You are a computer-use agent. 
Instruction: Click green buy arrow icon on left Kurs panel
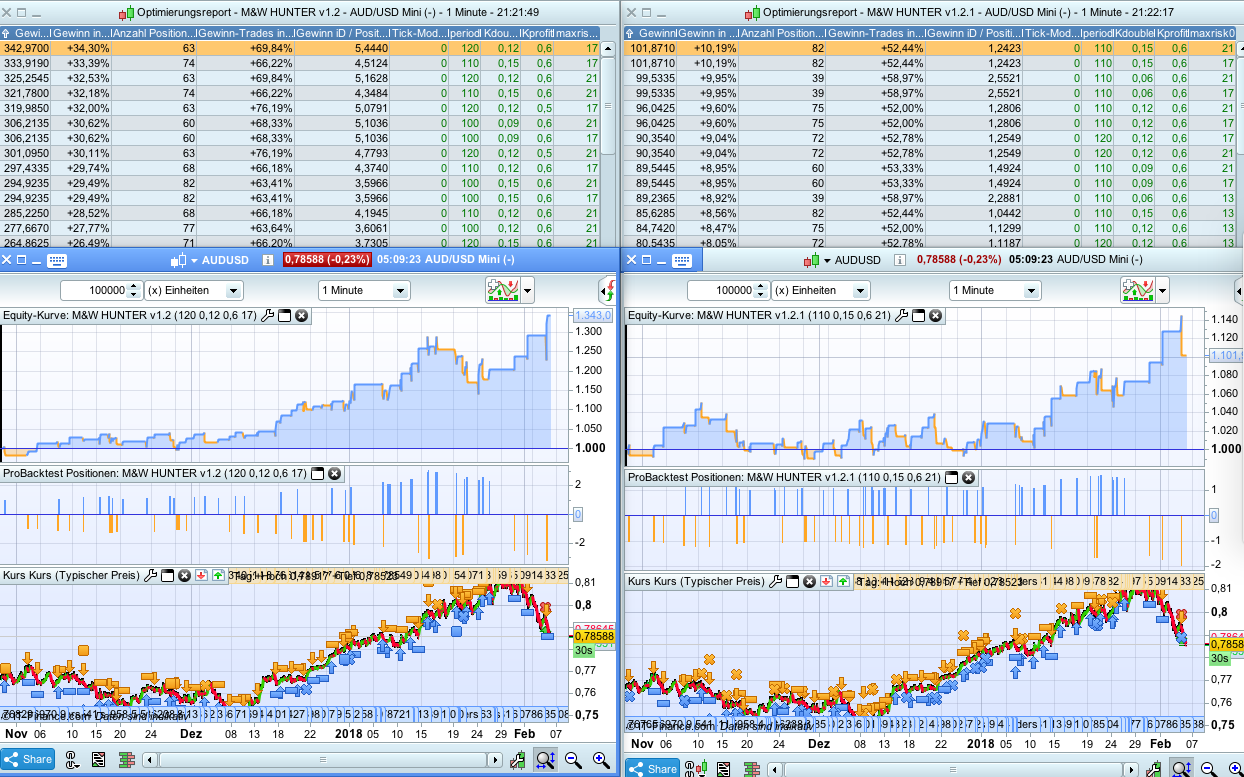tap(218, 575)
